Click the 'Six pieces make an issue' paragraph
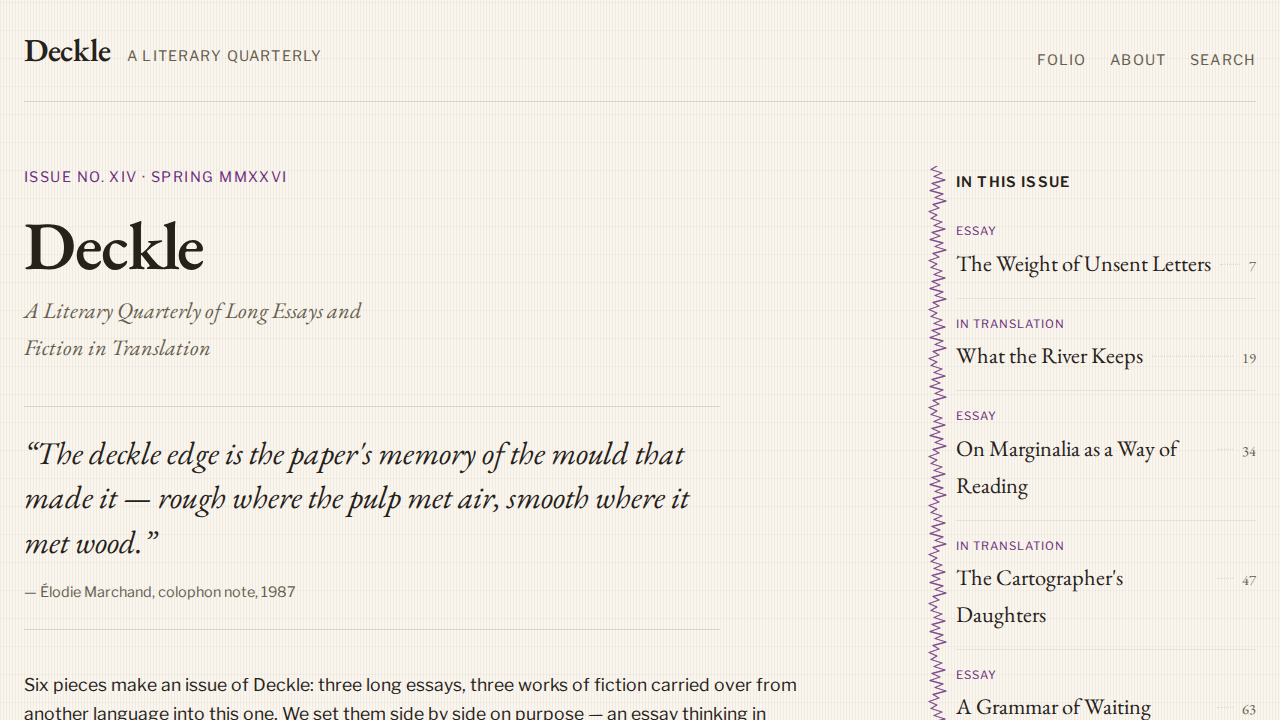The width and height of the screenshot is (1280, 720). click(x=410, y=698)
